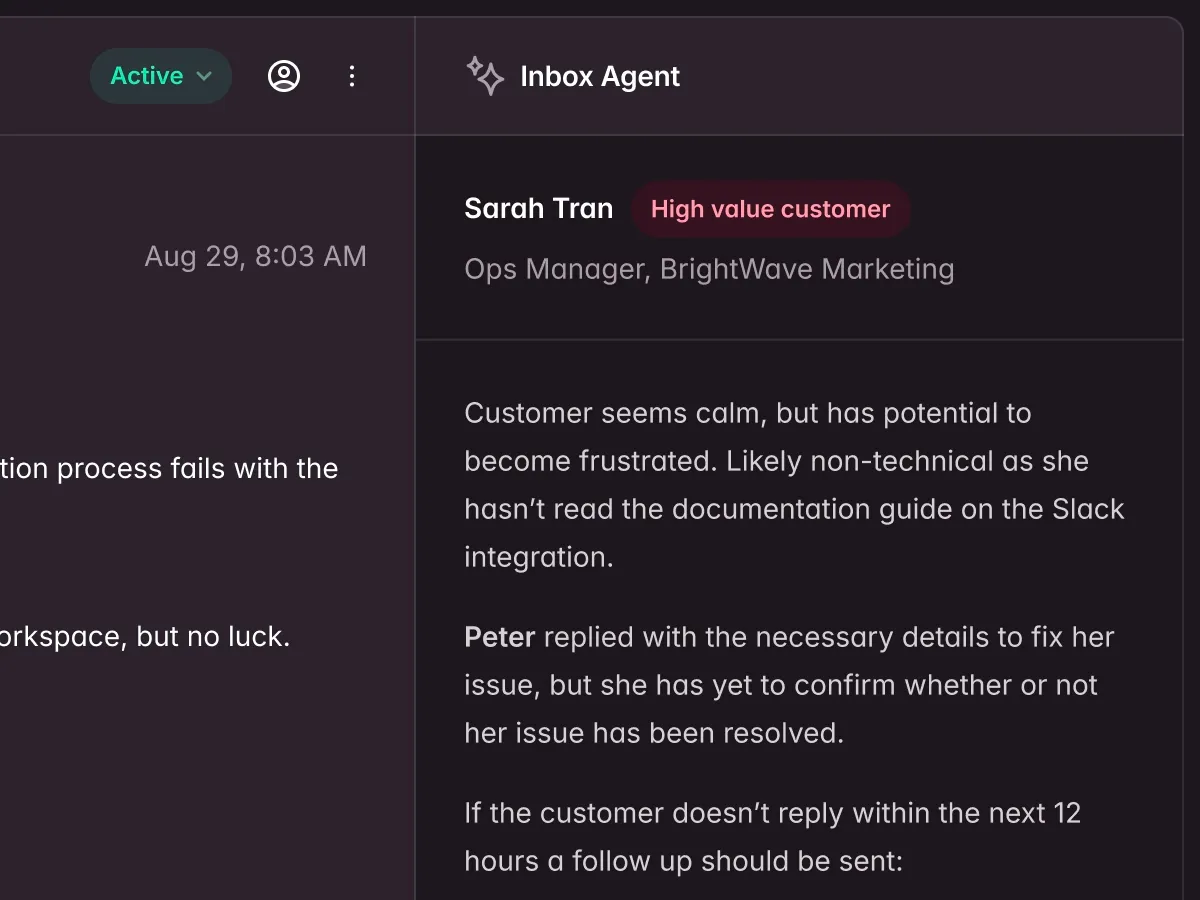This screenshot has width=1200, height=900.
Task: Click the user profile circle icon
Action: coord(284,76)
